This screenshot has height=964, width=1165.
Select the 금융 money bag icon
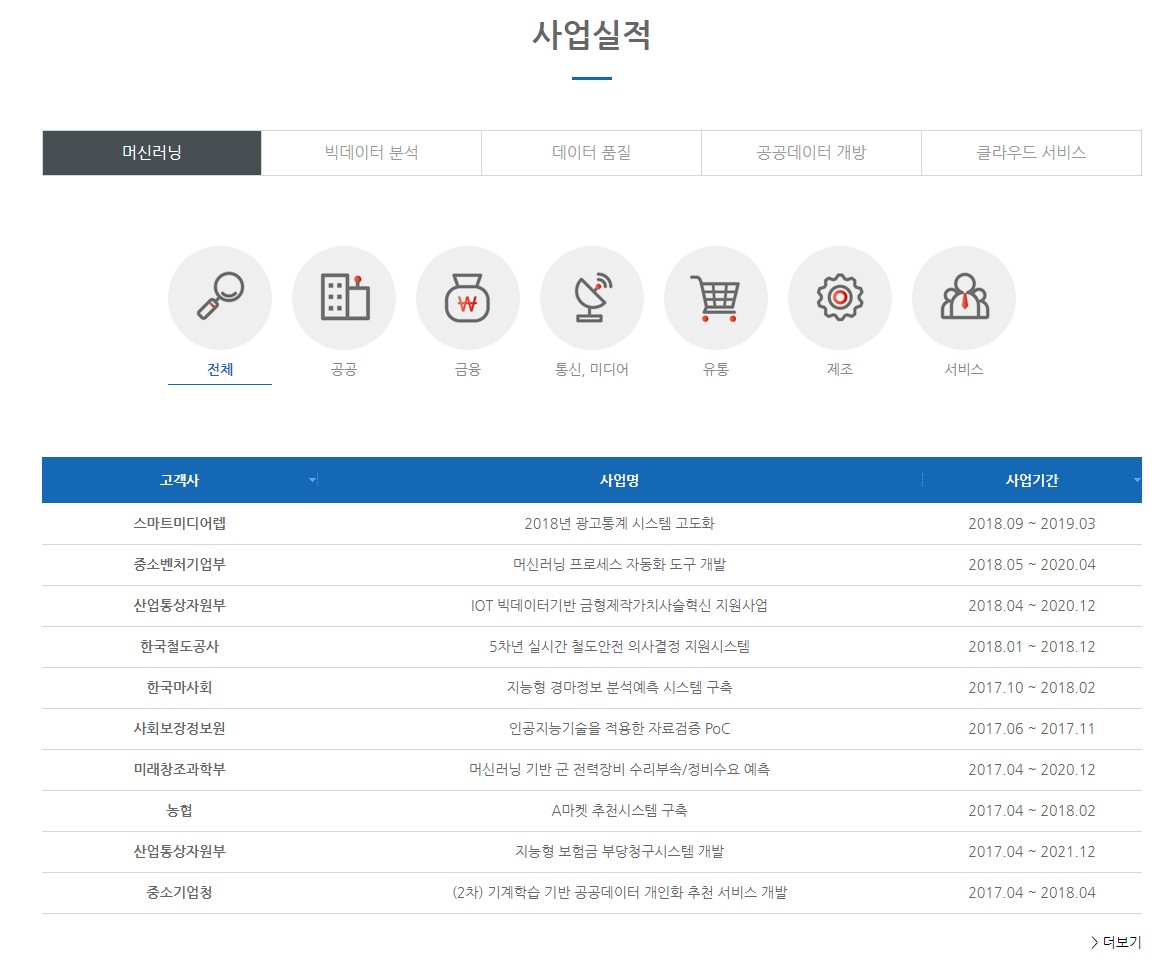point(468,297)
